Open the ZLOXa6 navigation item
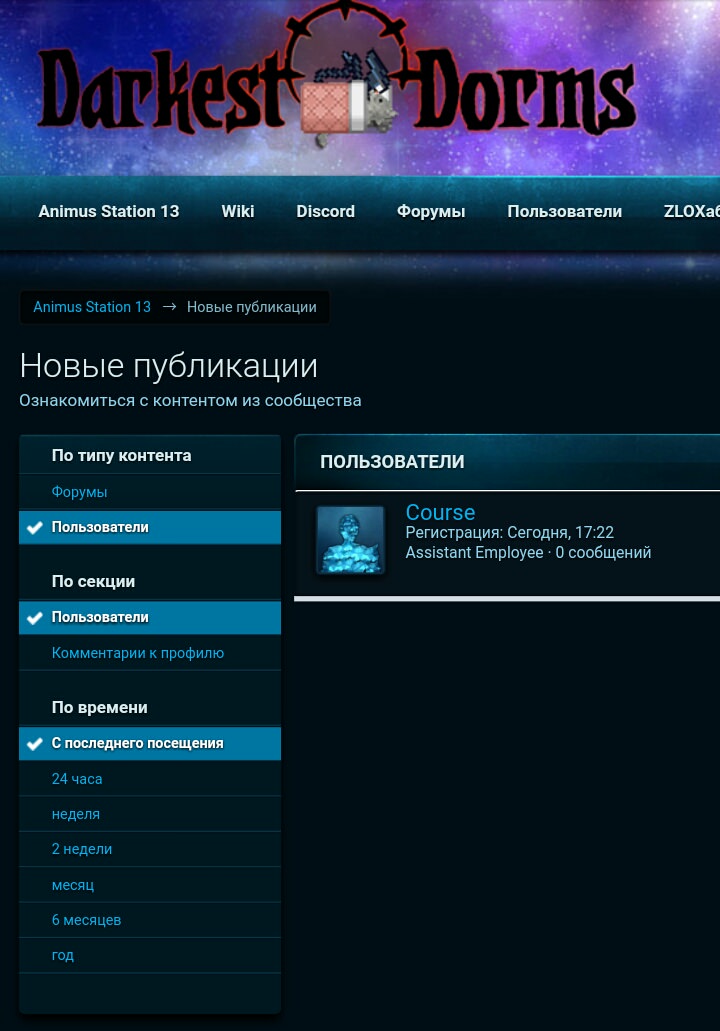 coord(692,211)
